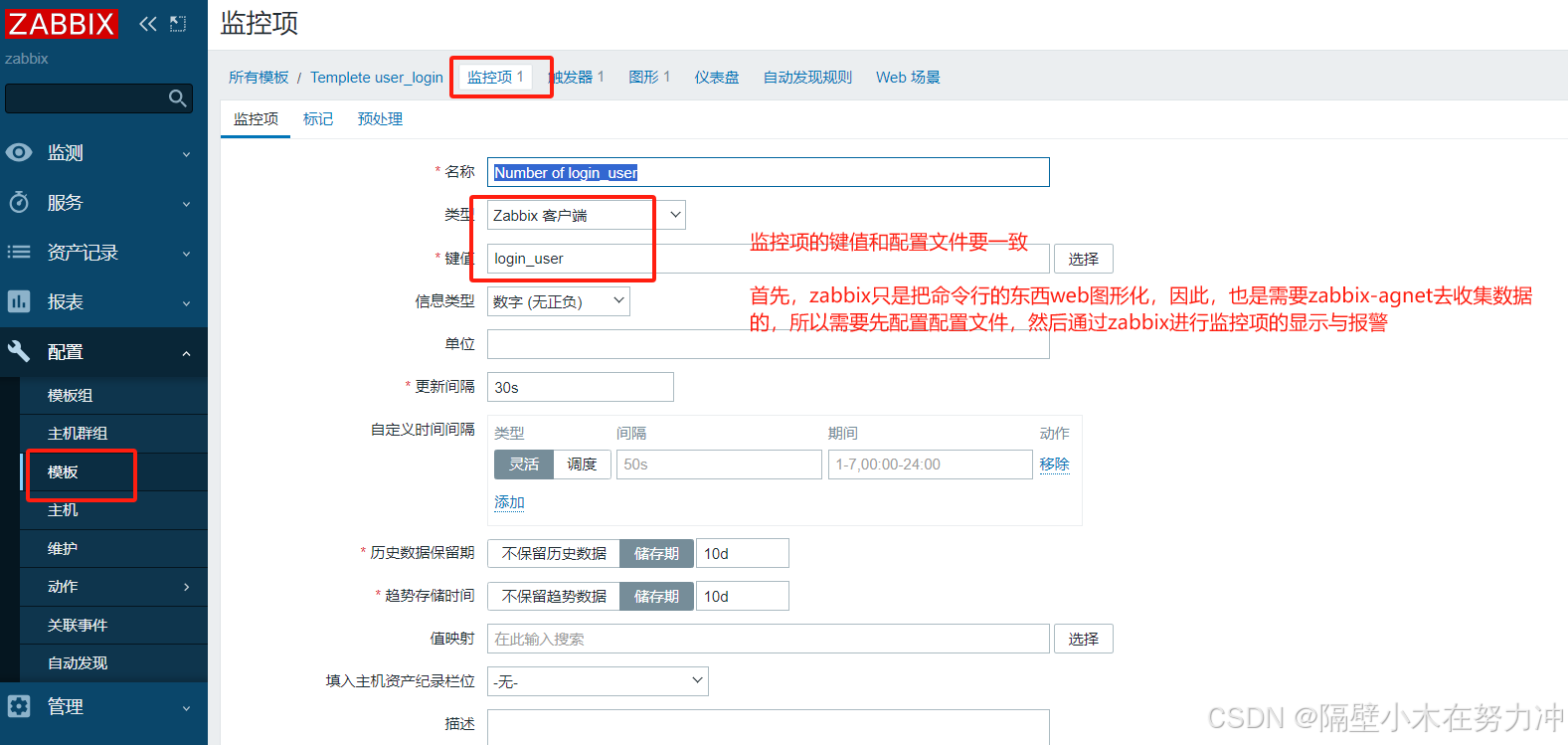Click the clock icon for 服务
This screenshot has width=1568, height=745.
coord(19,202)
